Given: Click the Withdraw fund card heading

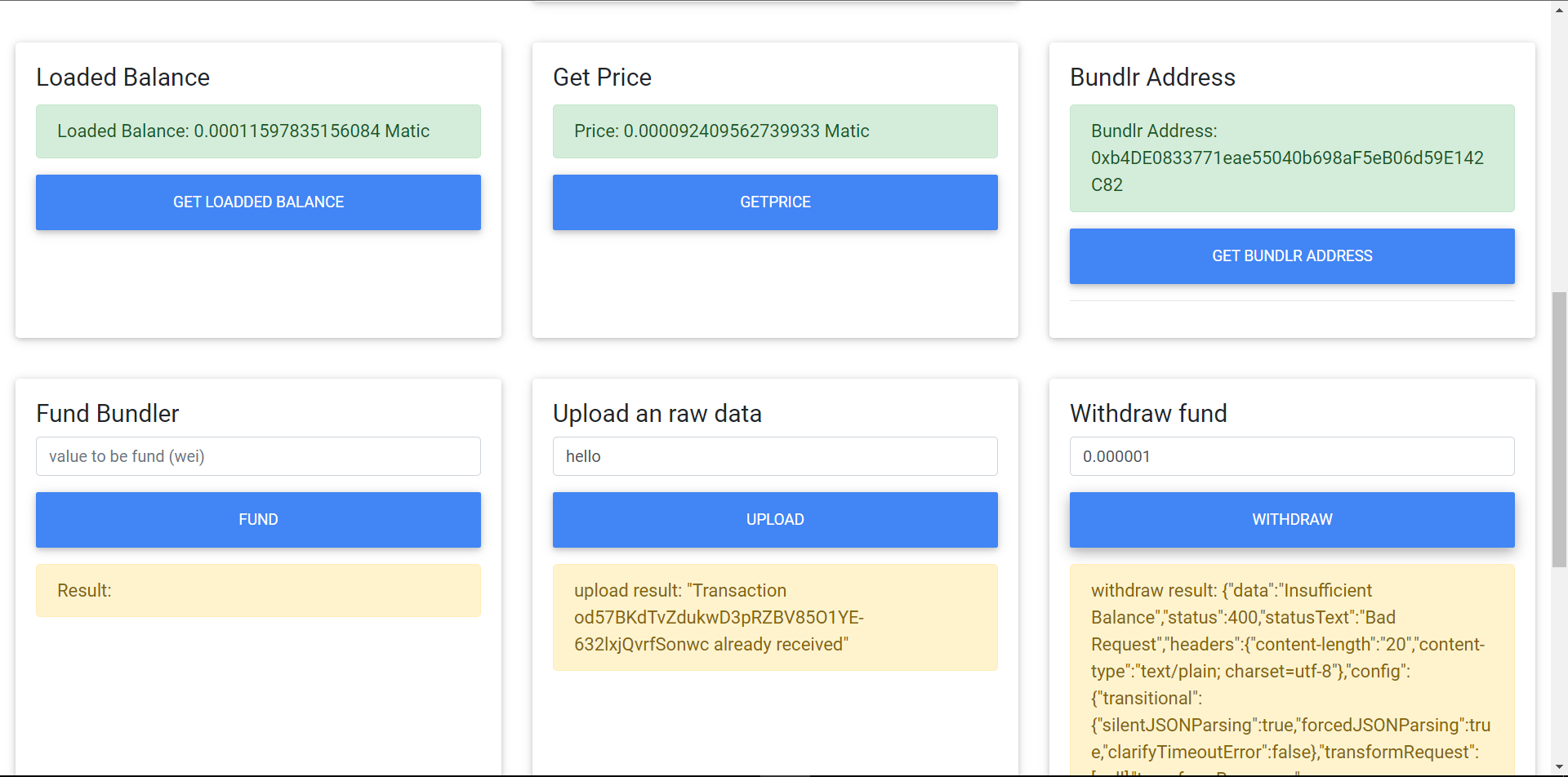Looking at the screenshot, I should tap(1148, 414).
